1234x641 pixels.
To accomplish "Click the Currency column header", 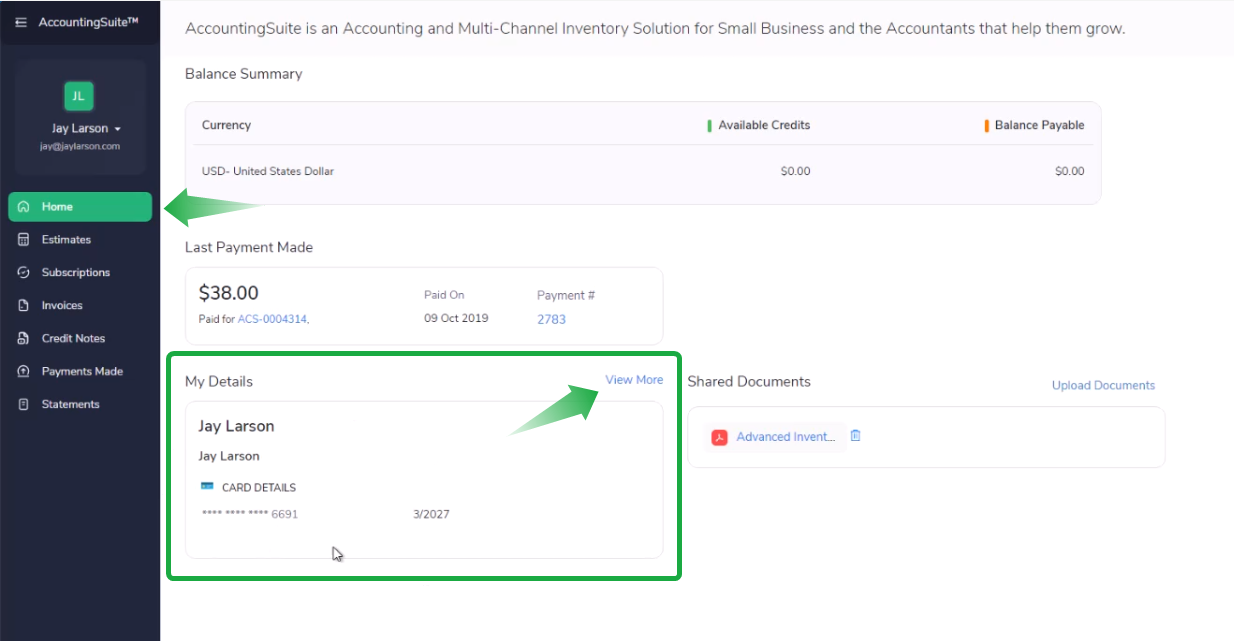I will coord(226,125).
